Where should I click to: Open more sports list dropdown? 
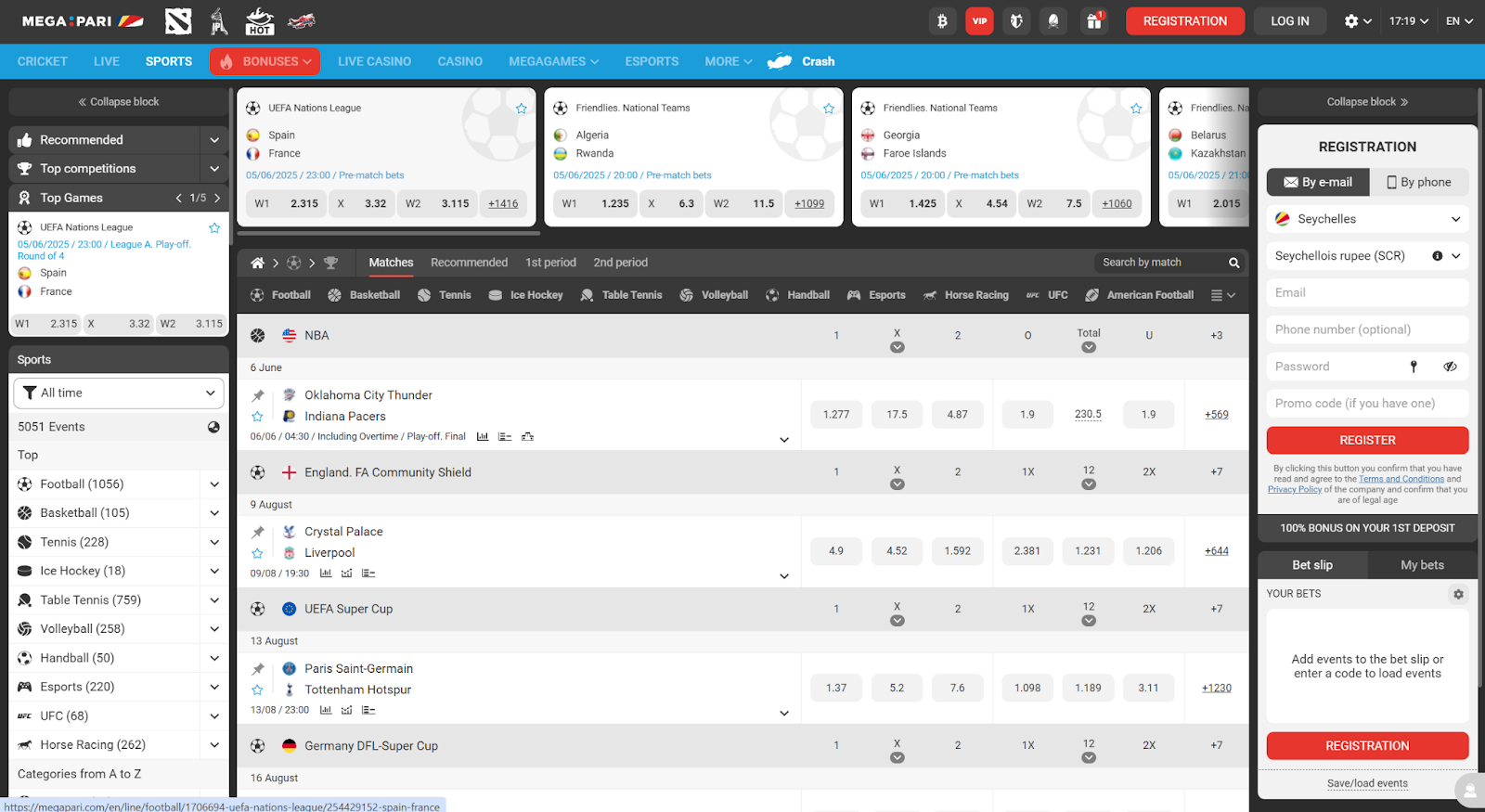[1223, 295]
